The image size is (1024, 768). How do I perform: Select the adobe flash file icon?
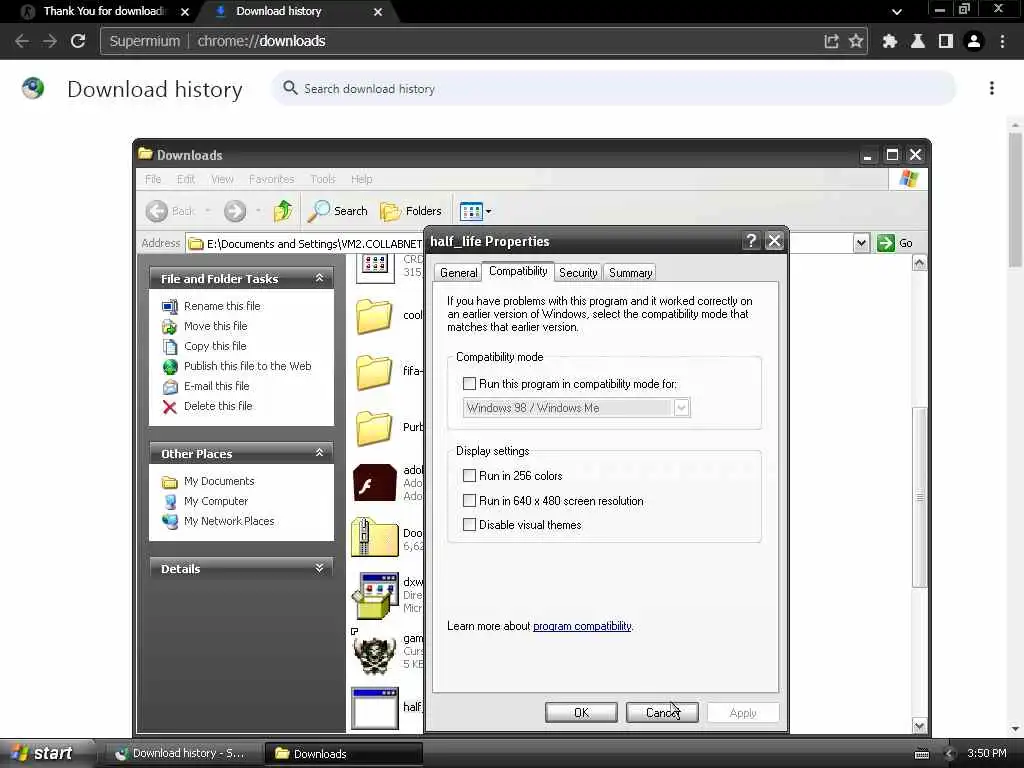375,483
